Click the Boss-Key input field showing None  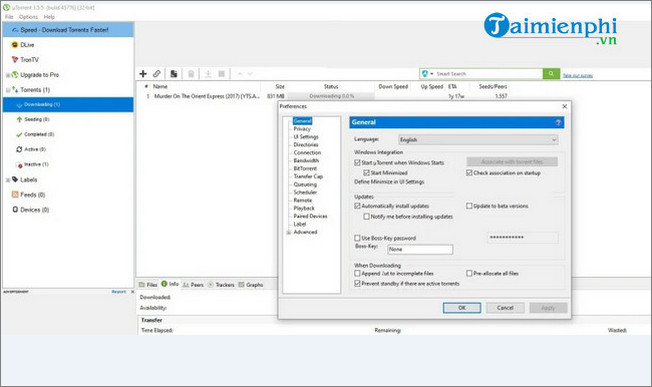(x=420, y=249)
